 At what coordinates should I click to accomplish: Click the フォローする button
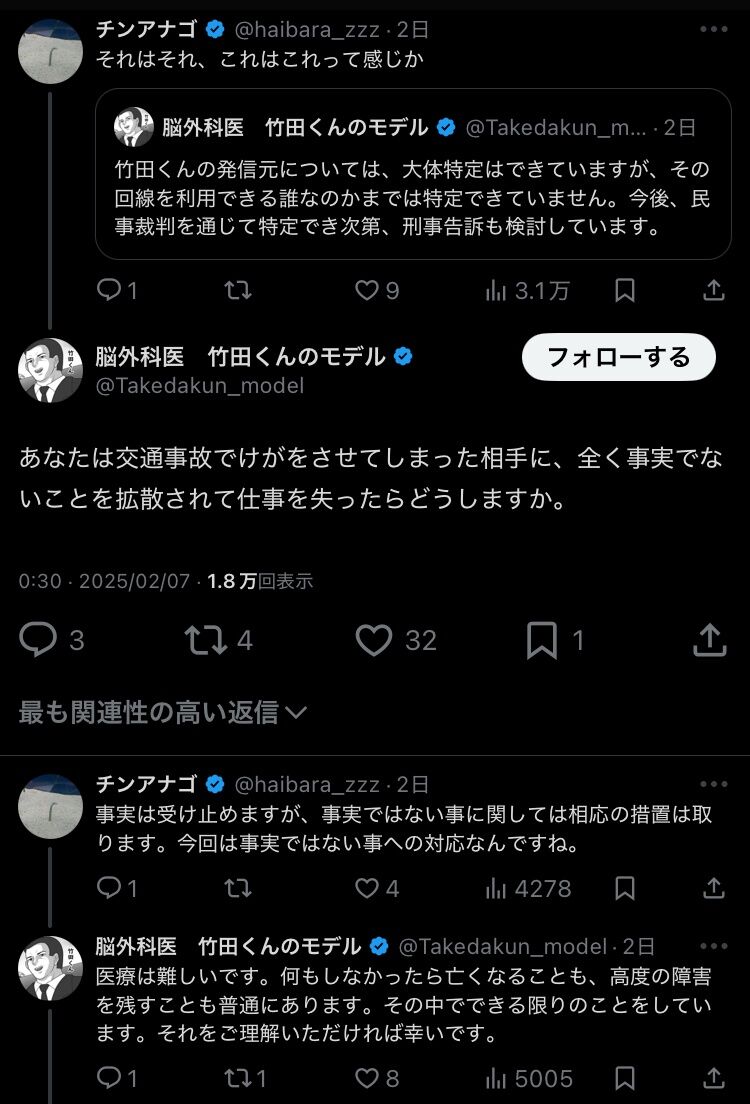618,357
